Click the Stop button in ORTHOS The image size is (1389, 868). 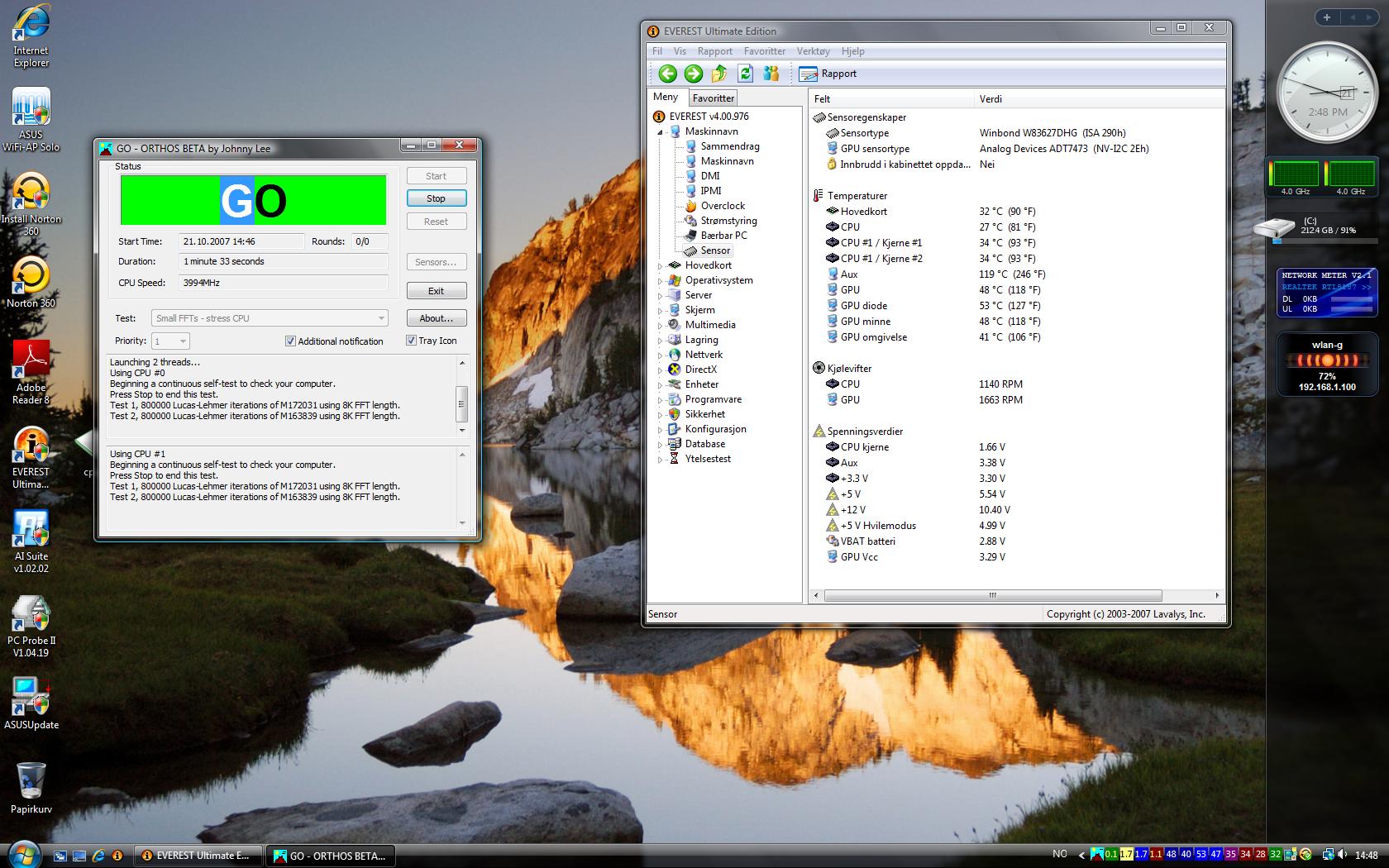[436, 198]
